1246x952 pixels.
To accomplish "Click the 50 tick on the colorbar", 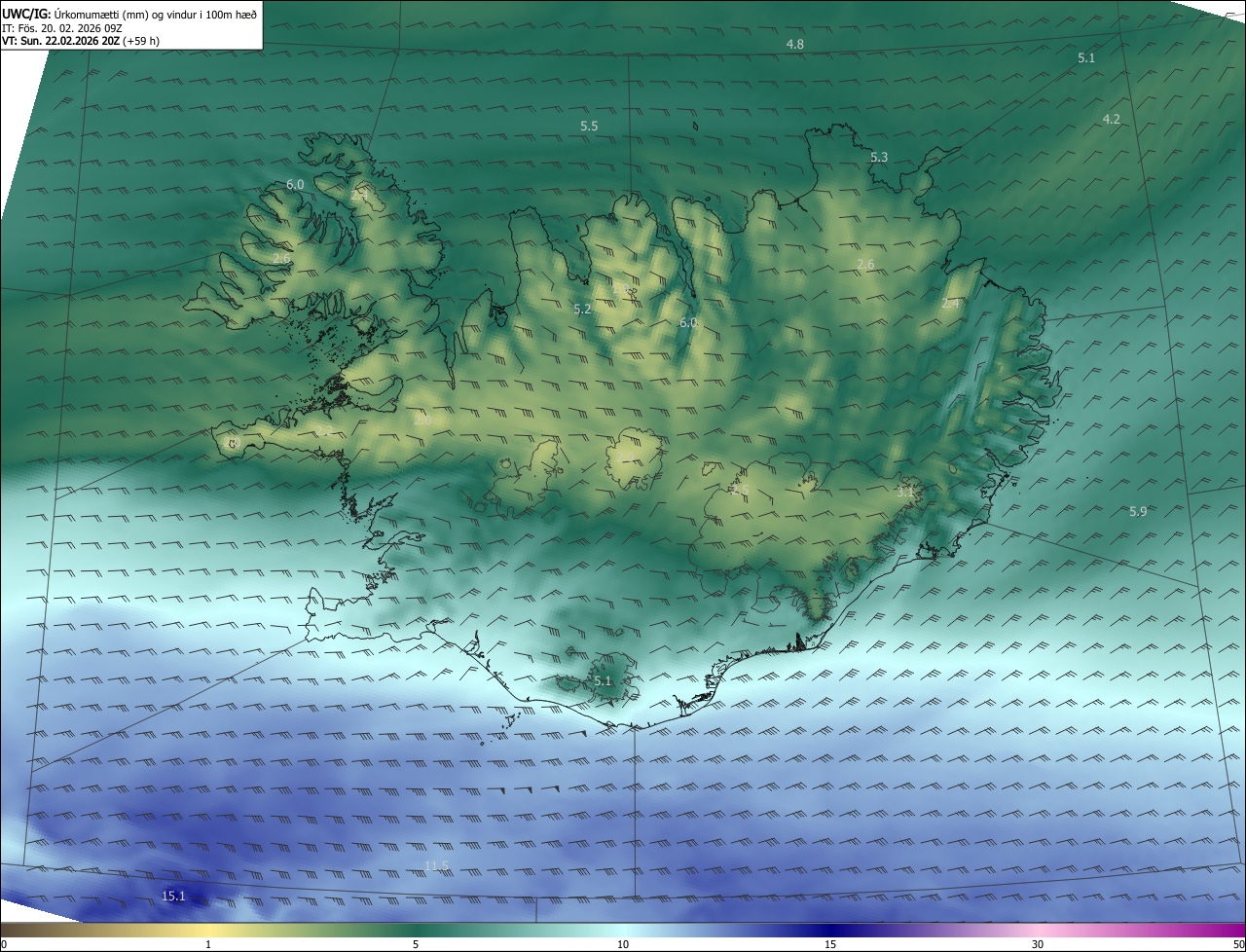I will (x=1238, y=944).
